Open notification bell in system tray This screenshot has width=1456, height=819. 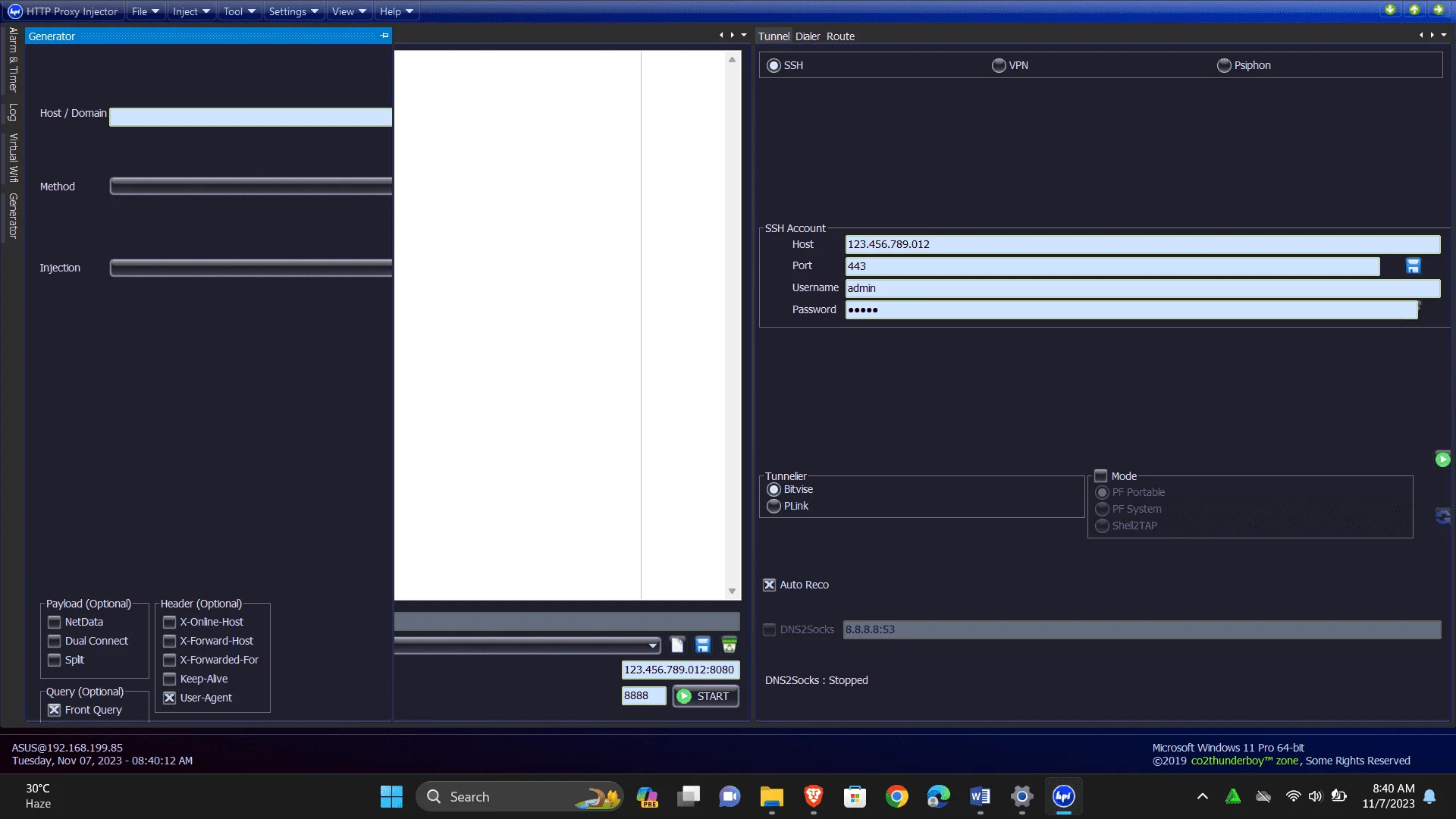pyautogui.click(x=1429, y=796)
